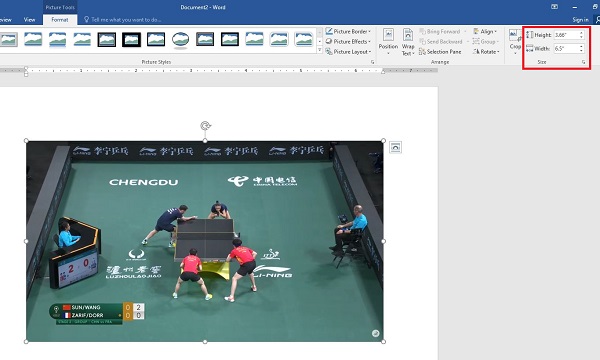Open the Position layout menu
This screenshot has height=360, width=600.
click(x=388, y=41)
